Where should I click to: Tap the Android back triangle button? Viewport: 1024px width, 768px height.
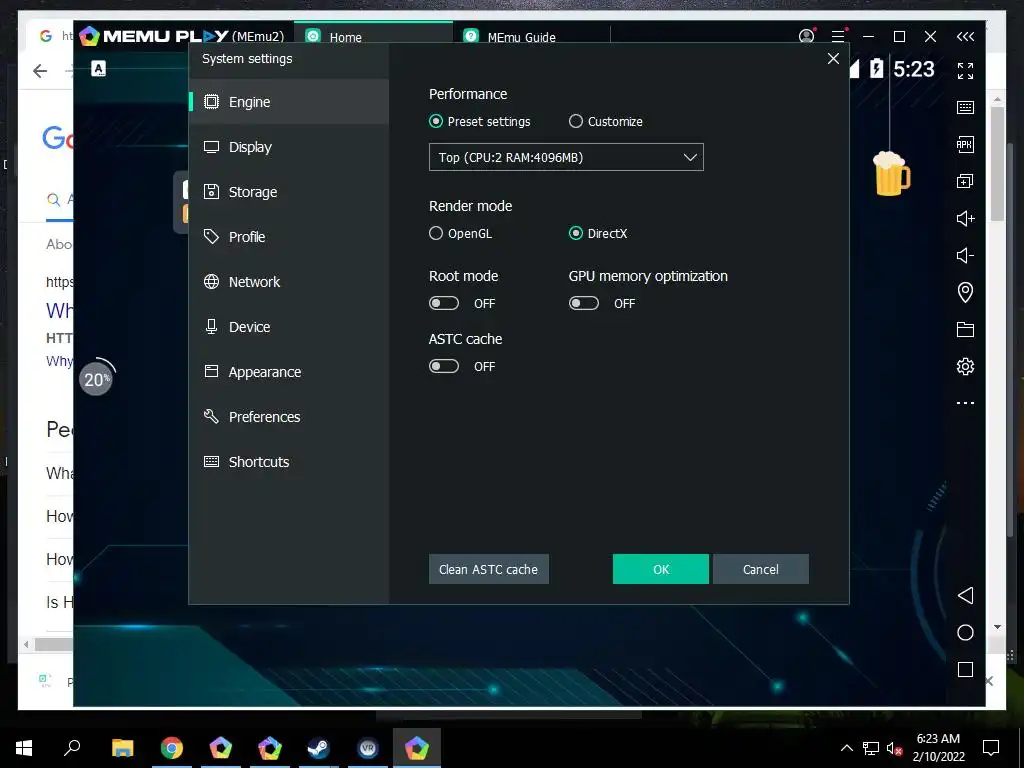[965, 596]
